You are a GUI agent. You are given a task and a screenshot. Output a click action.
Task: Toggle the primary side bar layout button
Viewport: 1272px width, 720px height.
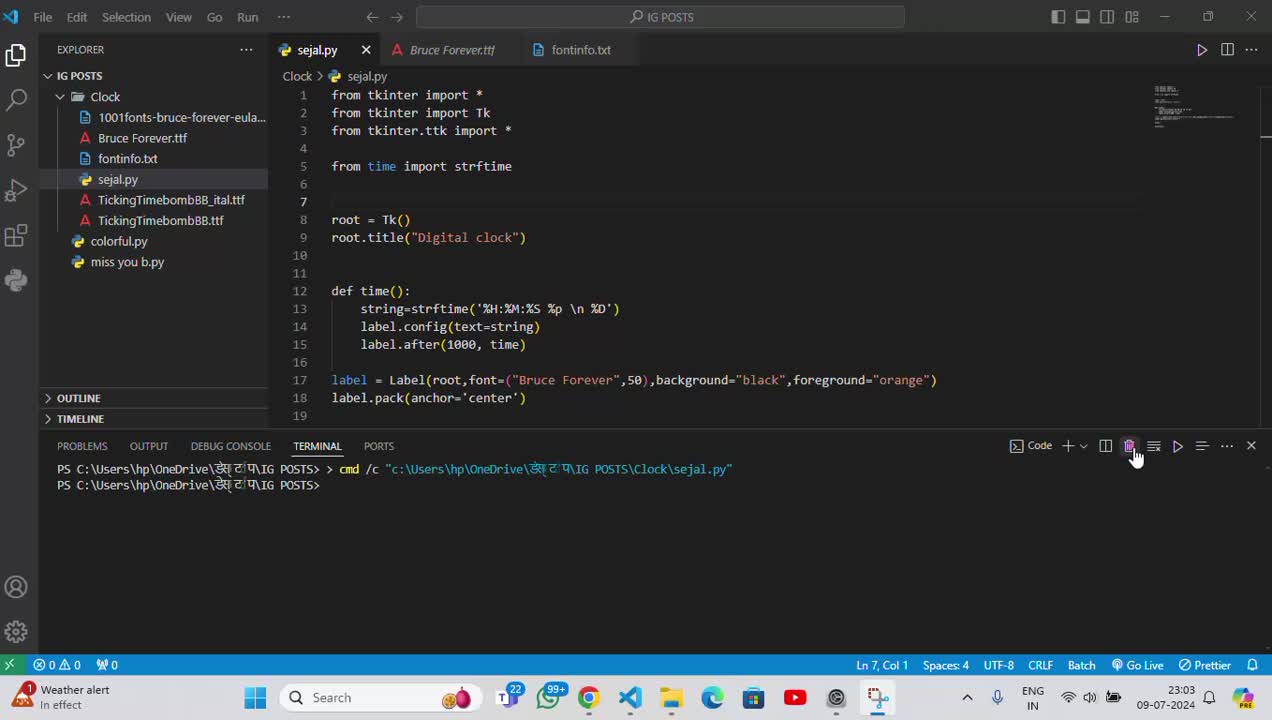(x=1058, y=17)
